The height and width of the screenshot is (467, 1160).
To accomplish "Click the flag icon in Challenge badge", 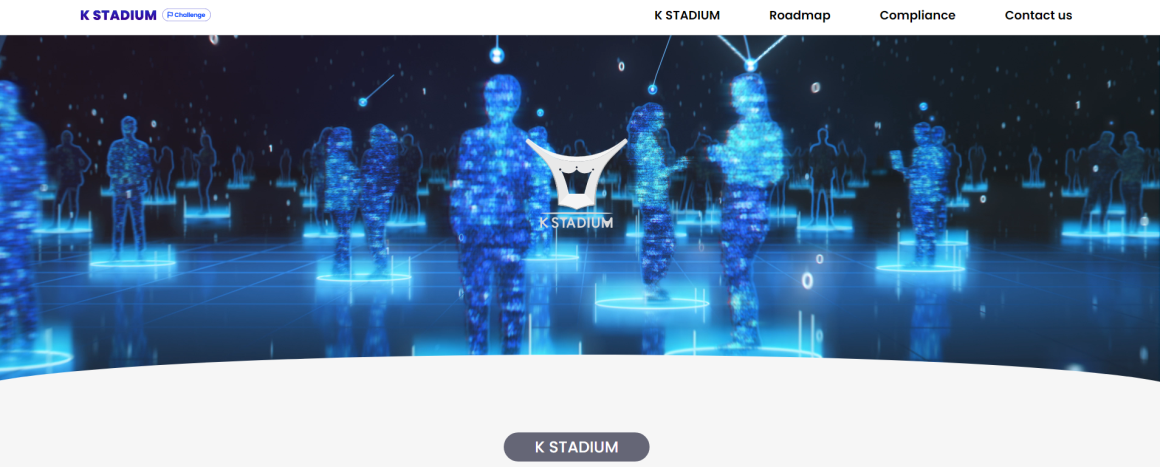I will (x=170, y=15).
